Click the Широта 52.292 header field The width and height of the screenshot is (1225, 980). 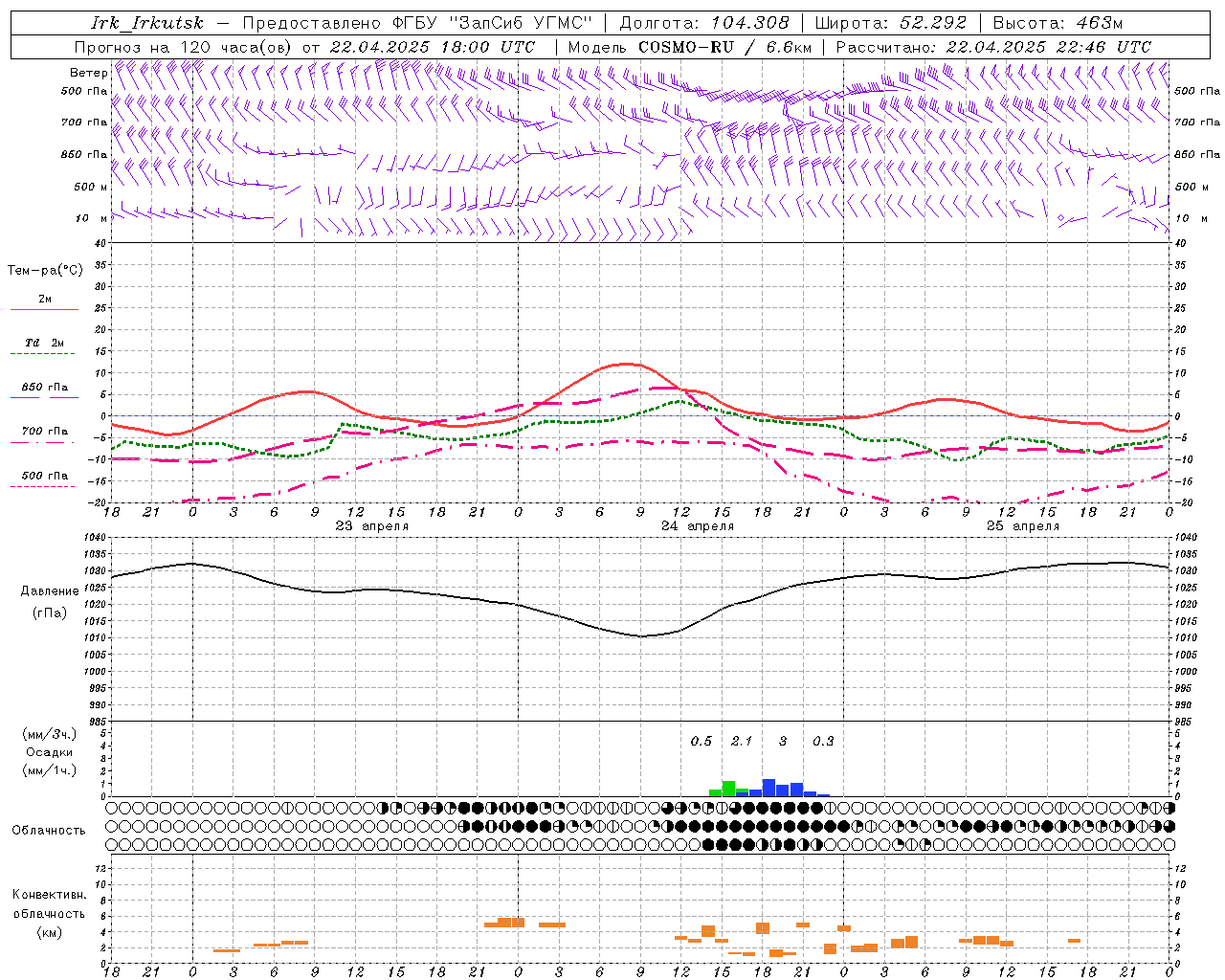pyautogui.click(x=891, y=23)
